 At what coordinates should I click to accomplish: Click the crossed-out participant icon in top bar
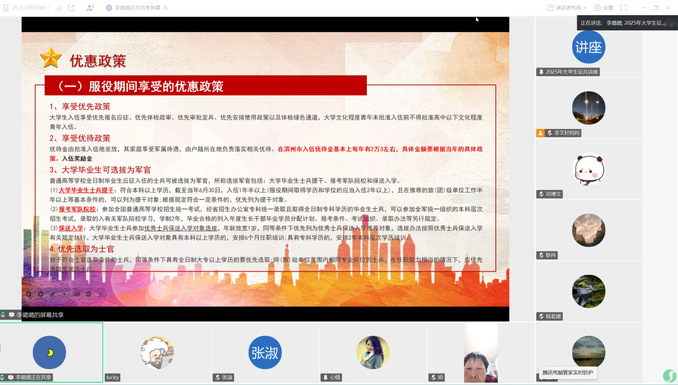point(90,7)
